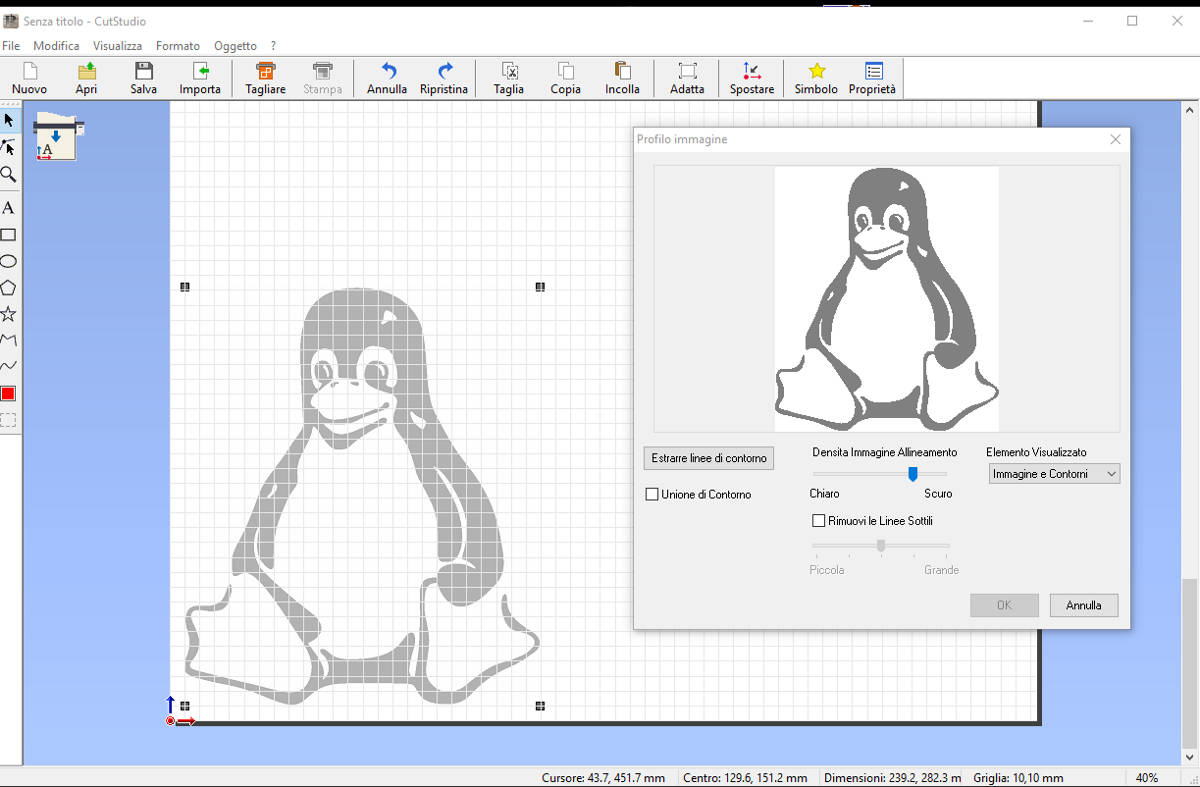Select the magnifier zoom tool
This screenshot has width=1200, height=787.
[x=8, y=174]
